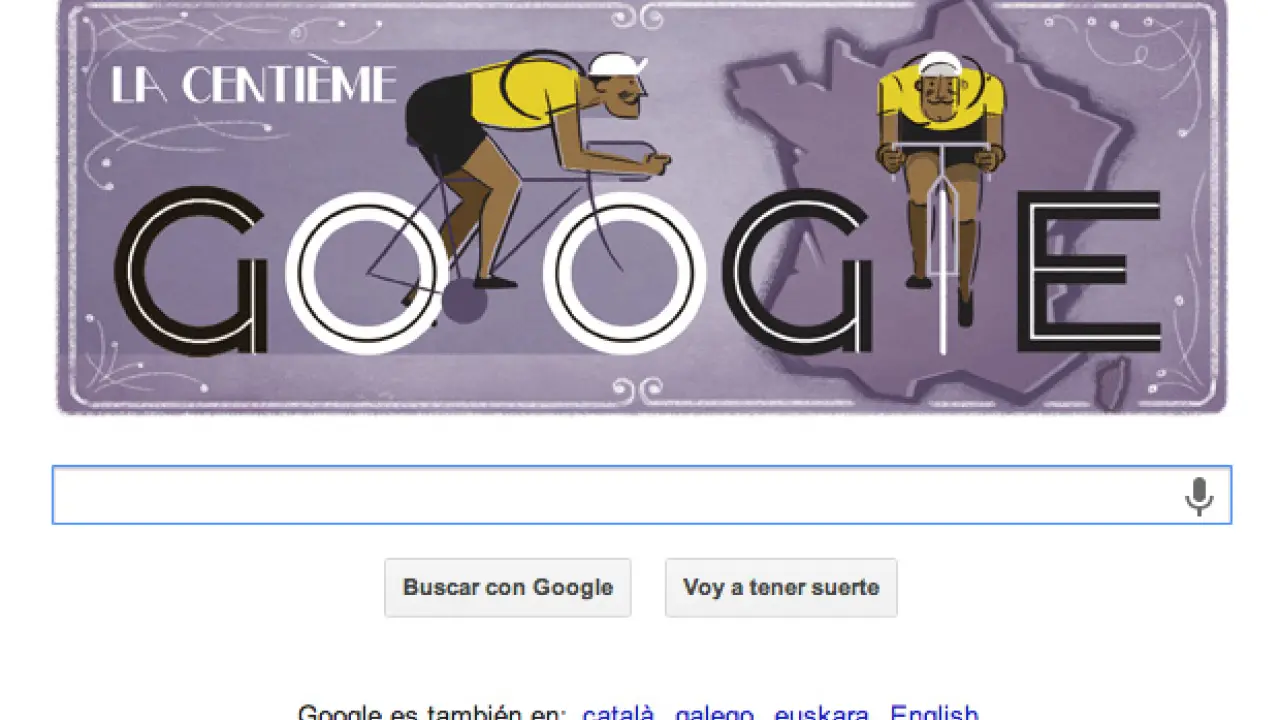Switch Google to English

pyautogui.click(x=934, y=712)
